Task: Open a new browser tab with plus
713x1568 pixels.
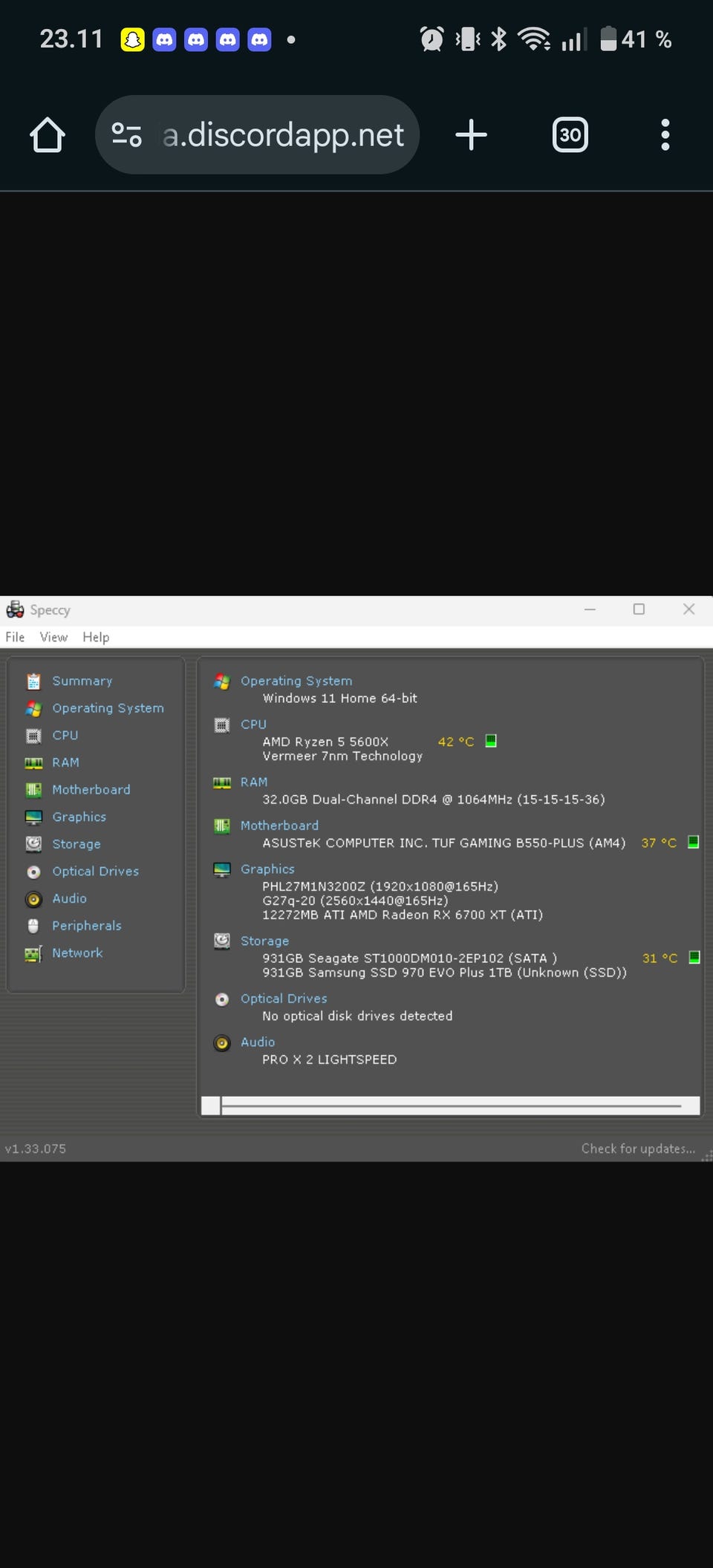Action: click(471, 135)
